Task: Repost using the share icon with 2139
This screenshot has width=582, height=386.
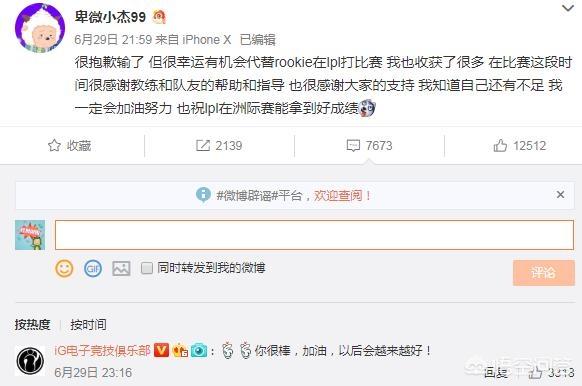Action: 203,145
